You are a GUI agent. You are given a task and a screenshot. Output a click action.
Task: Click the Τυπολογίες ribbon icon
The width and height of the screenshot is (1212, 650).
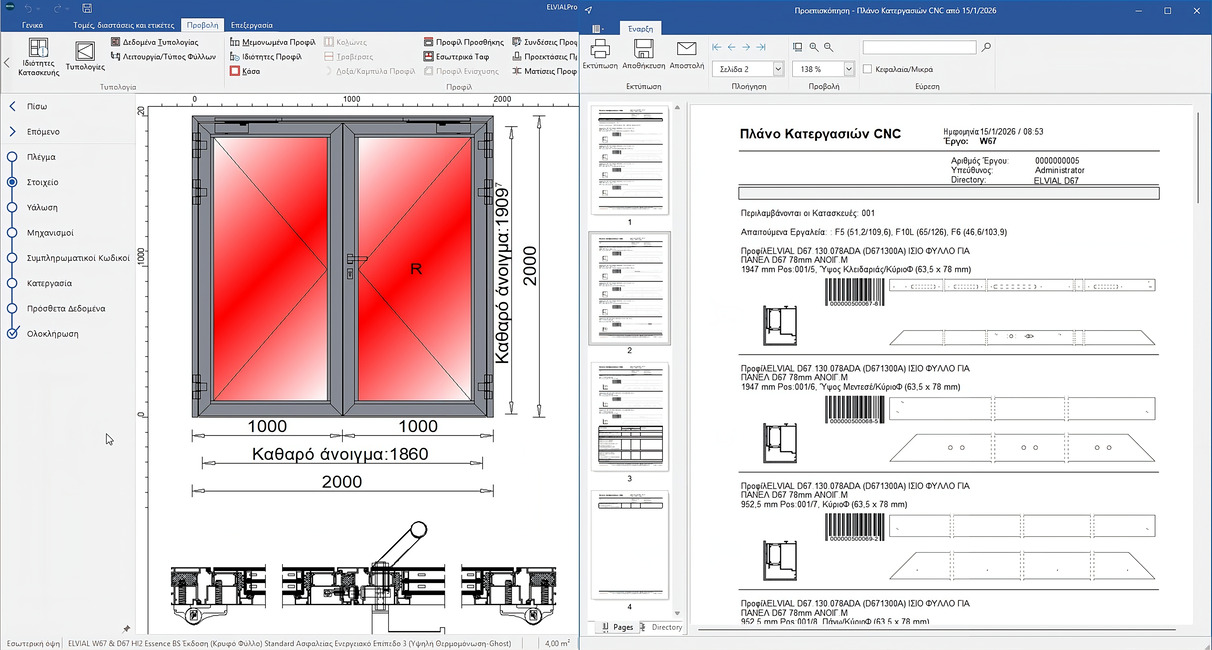(86, 51)
